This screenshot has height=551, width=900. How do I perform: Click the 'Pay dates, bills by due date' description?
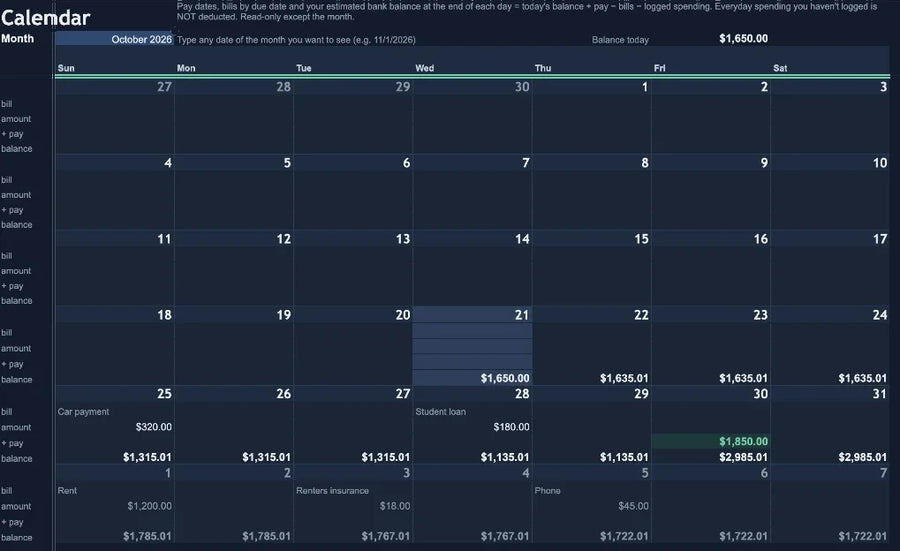pyautogui.click(x=527, y=11)
